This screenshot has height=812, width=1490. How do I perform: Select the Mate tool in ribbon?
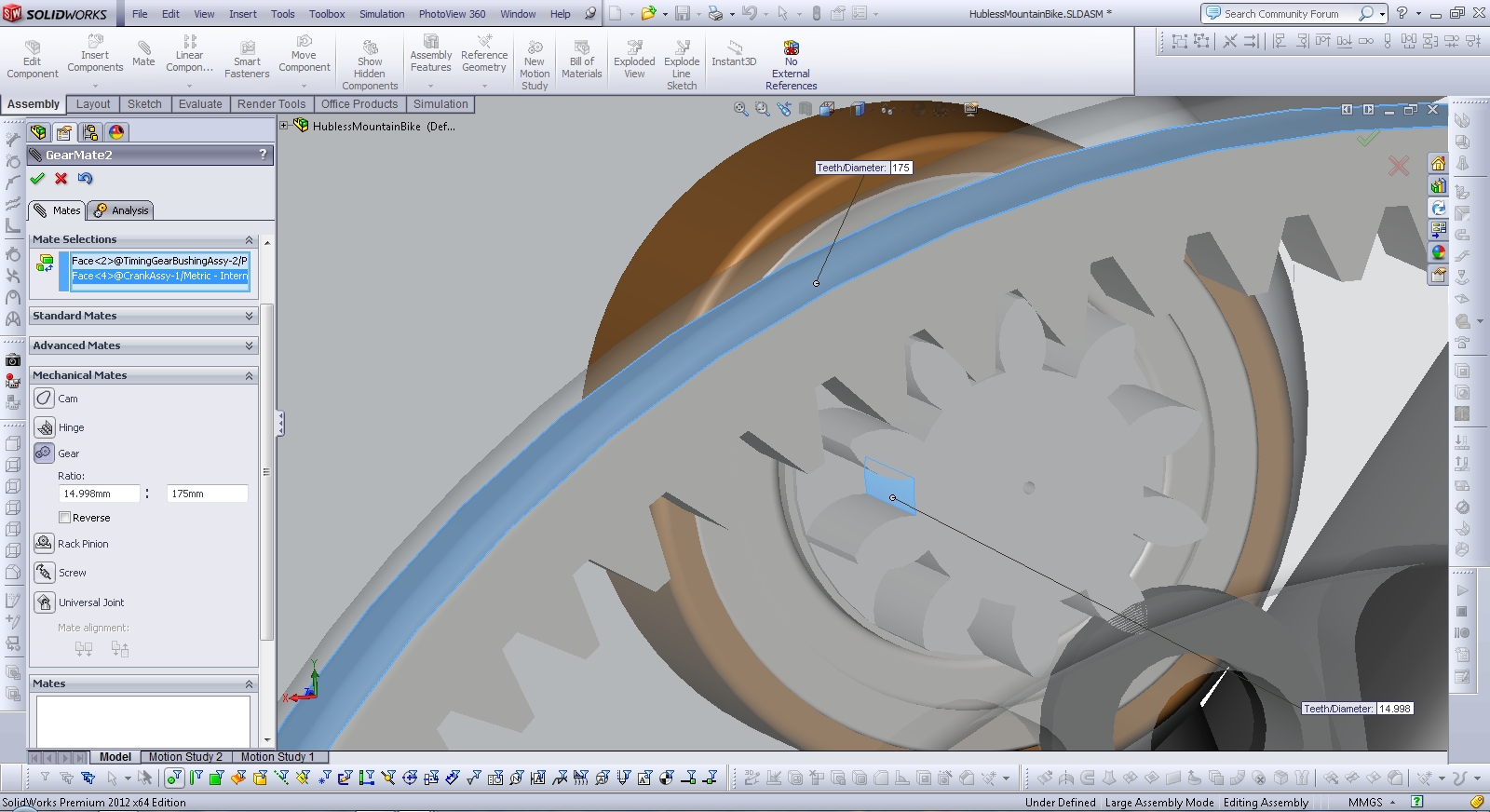(x=143, y=53)
